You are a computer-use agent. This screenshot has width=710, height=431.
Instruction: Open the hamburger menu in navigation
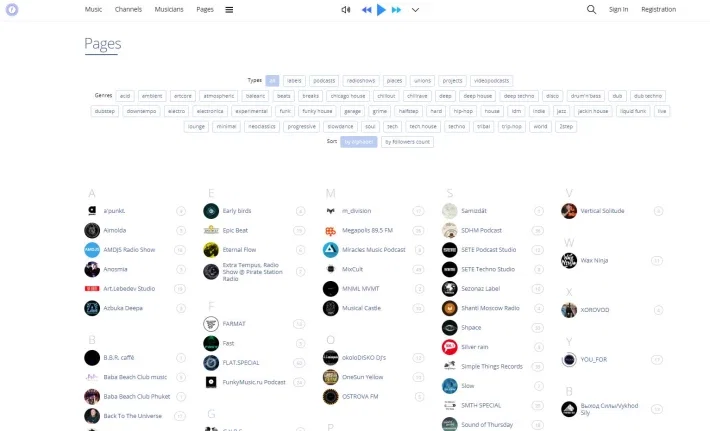tap(229, 10)
